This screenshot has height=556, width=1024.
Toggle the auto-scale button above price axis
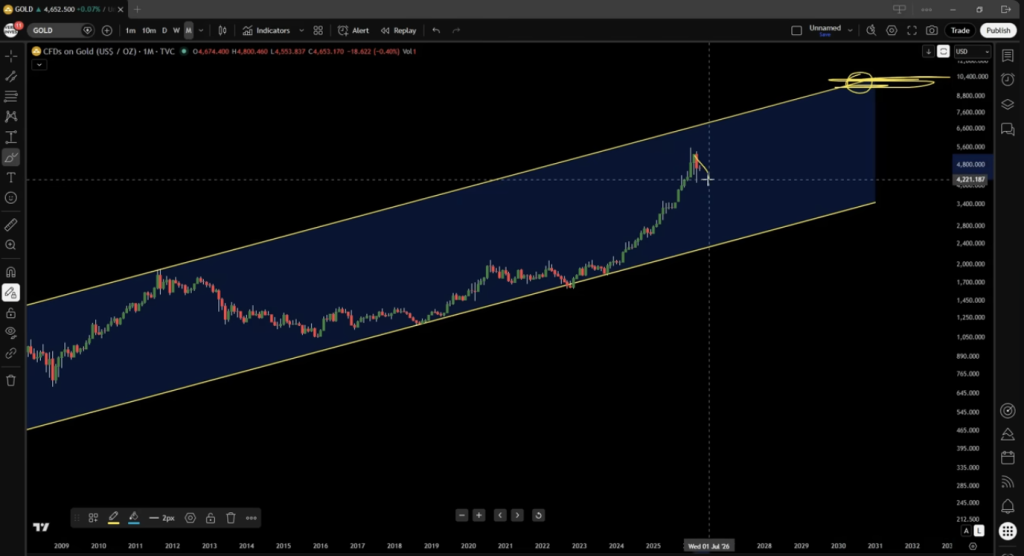942,51
